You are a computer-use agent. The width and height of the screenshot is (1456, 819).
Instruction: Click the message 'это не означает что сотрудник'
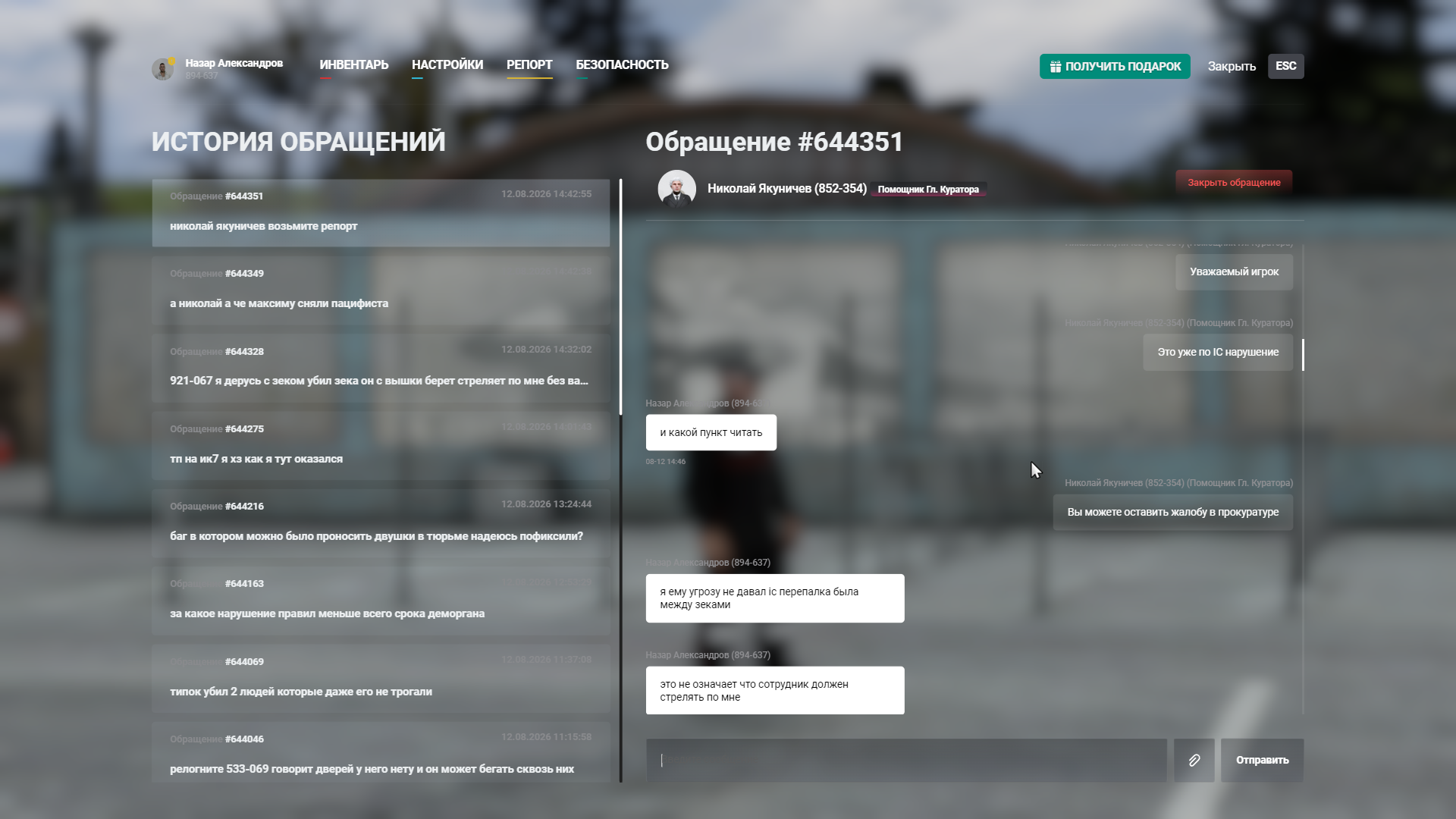(775, 690)
